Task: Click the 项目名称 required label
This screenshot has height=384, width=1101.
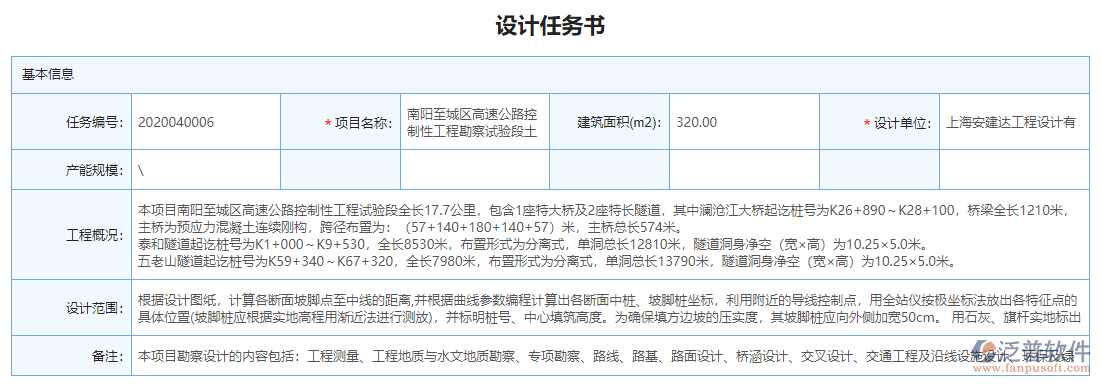Action: click(358, 123)
